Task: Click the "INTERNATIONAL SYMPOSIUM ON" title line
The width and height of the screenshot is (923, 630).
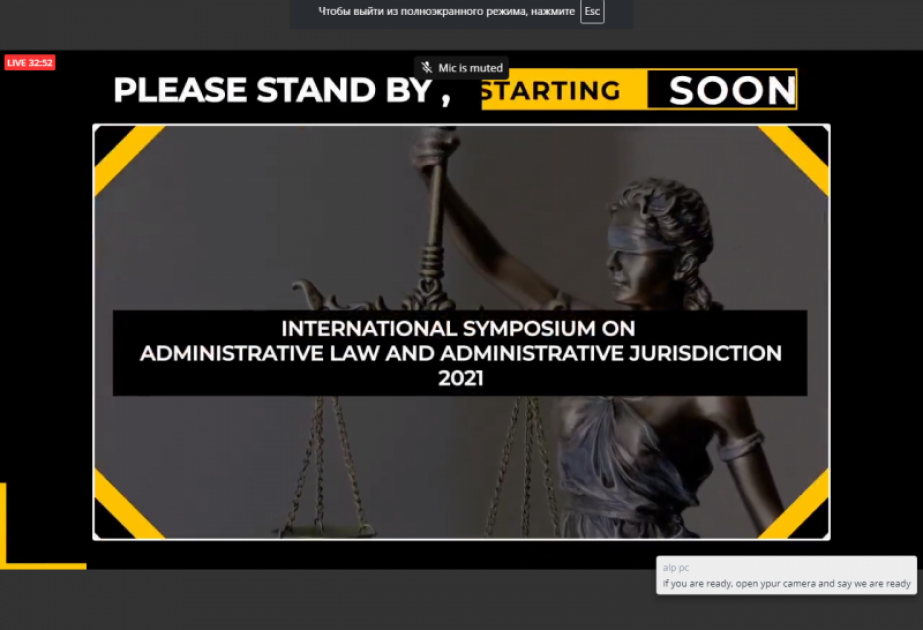Action: click(458, 329)
